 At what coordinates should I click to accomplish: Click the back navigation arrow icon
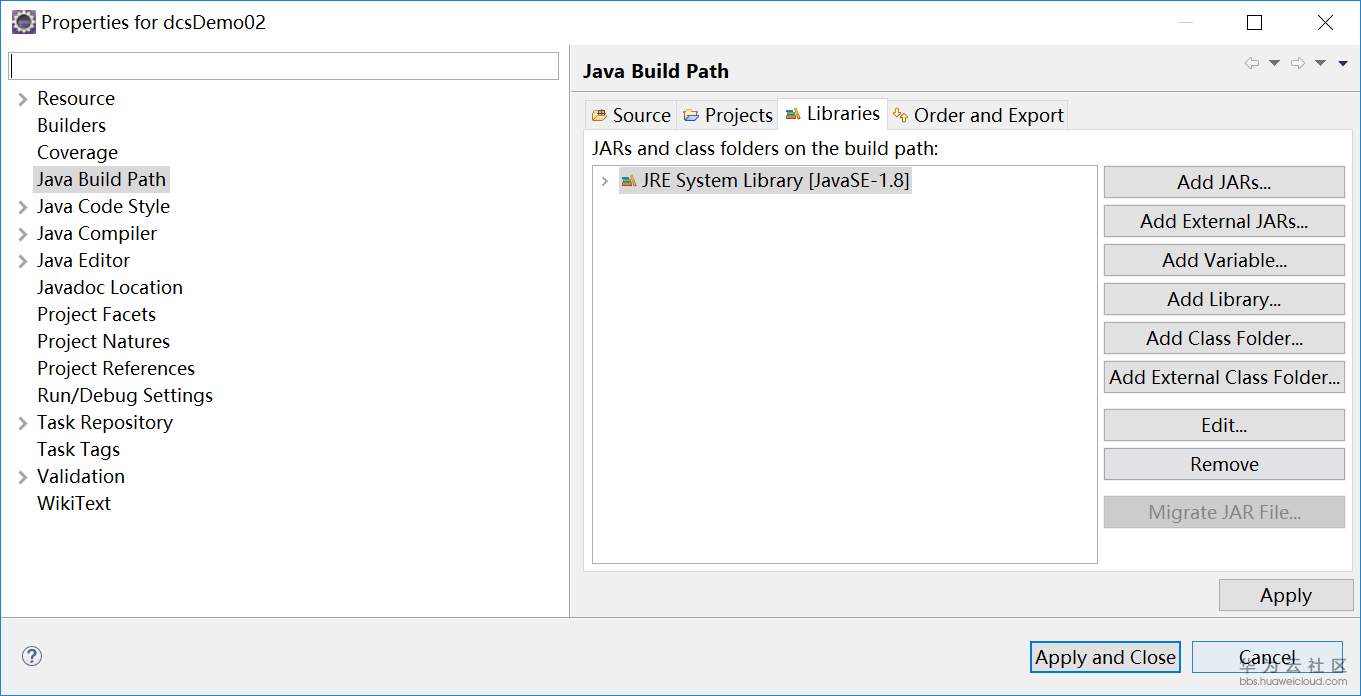point(1251,63)
